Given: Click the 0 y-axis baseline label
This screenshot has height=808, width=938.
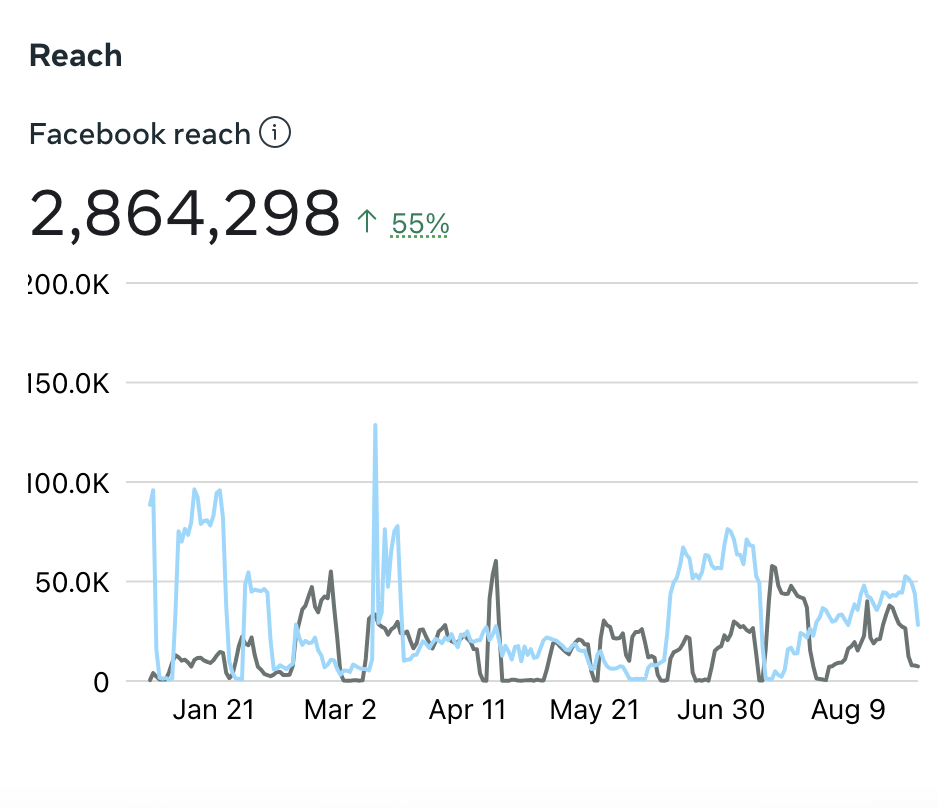Looking at the screenshot, I should click(101, 681).
